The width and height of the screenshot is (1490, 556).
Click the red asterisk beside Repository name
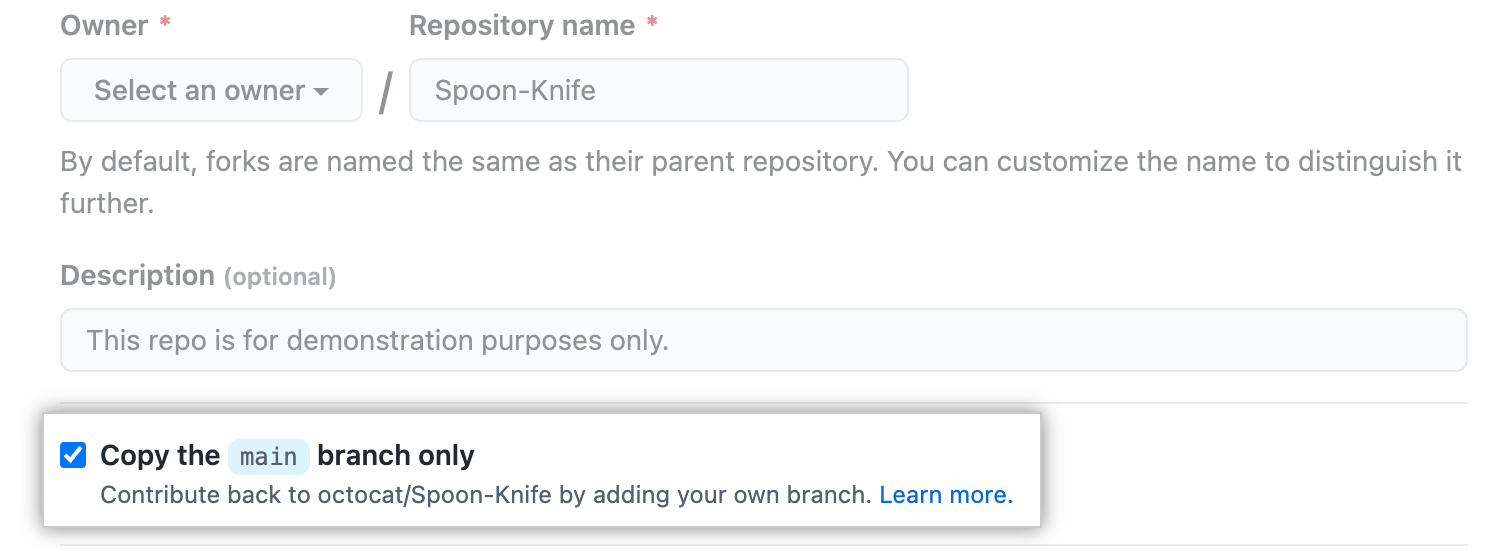click(652, 22)
